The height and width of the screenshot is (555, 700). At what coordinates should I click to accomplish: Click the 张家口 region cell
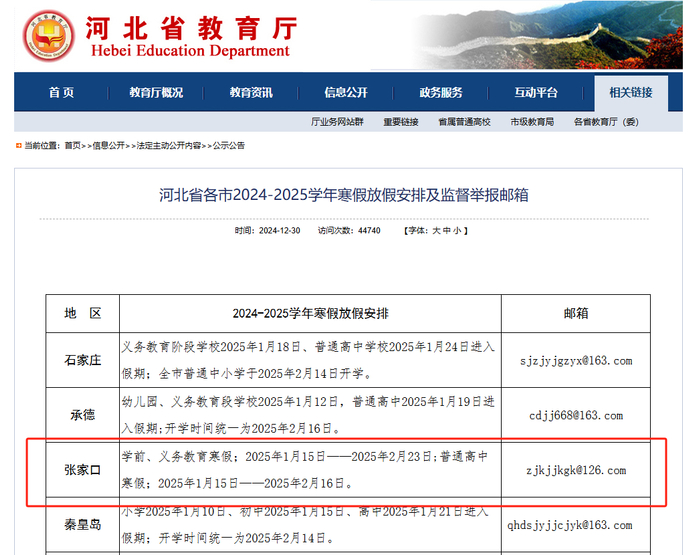(83, 470)
